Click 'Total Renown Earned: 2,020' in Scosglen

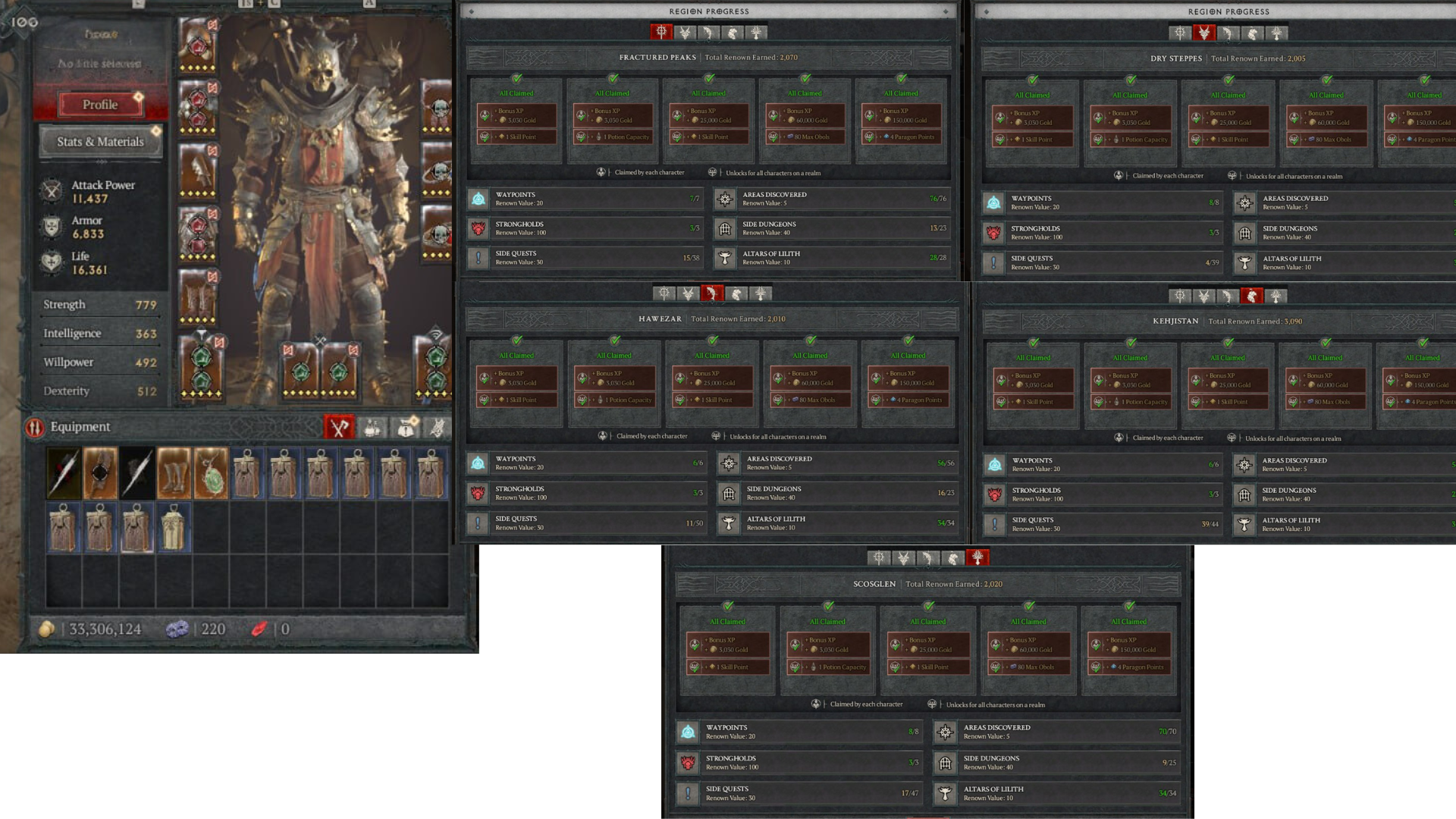pyautogui.click(x=954, y=585)
